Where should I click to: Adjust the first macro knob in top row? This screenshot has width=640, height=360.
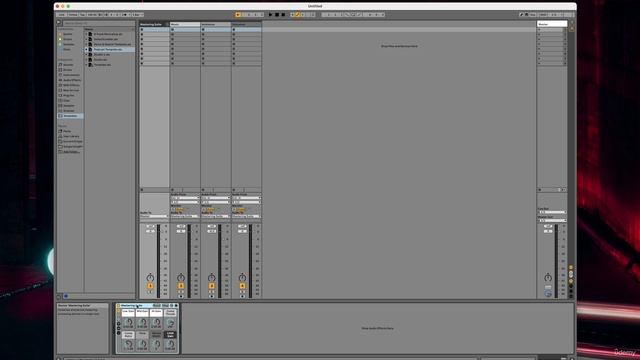click(128, 323)
